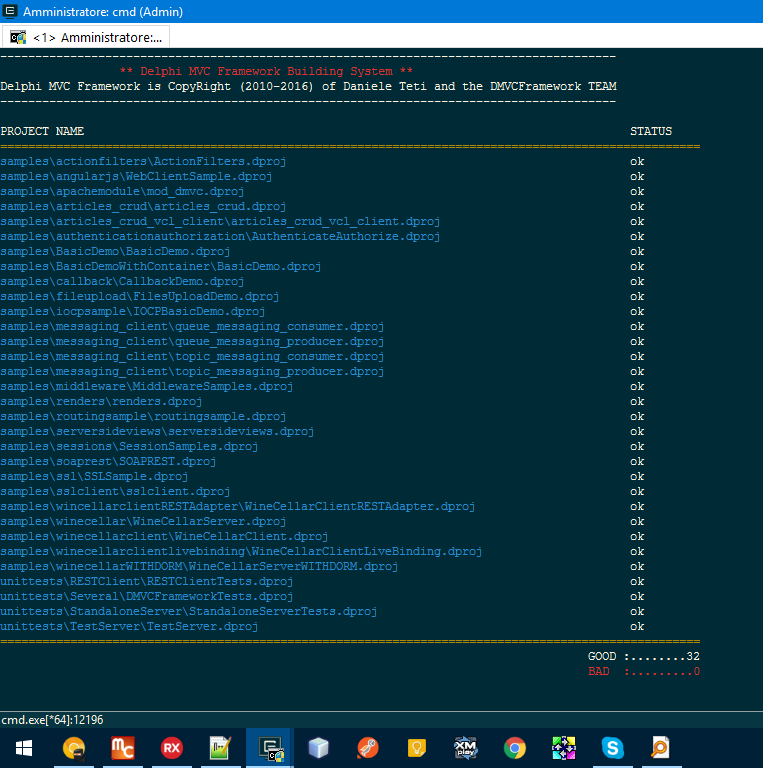763x768 pixels.
Task: Click the ActionFilters.dproj project line
Action: (143, 161)
